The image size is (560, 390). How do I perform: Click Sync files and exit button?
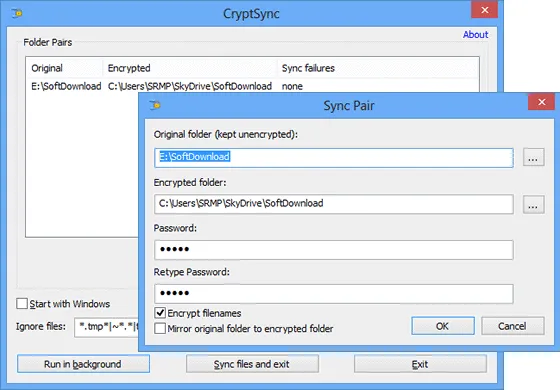click(252, 364)
